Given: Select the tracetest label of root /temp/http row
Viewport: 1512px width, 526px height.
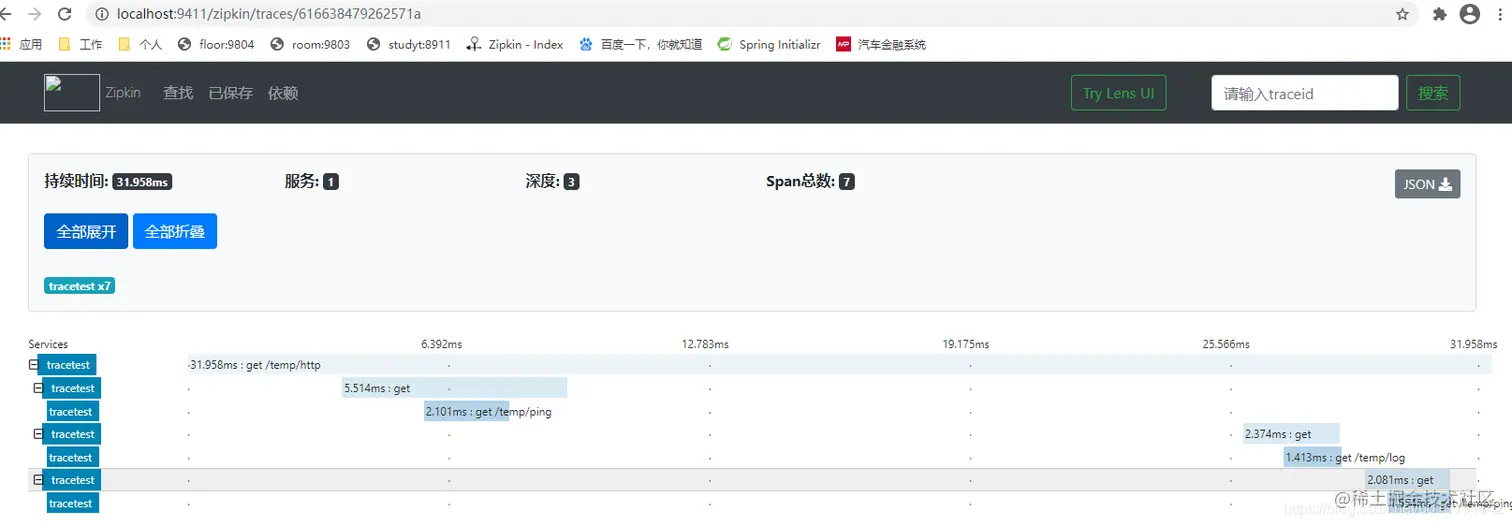Looking at the screenshot, I should click(69, 365).
